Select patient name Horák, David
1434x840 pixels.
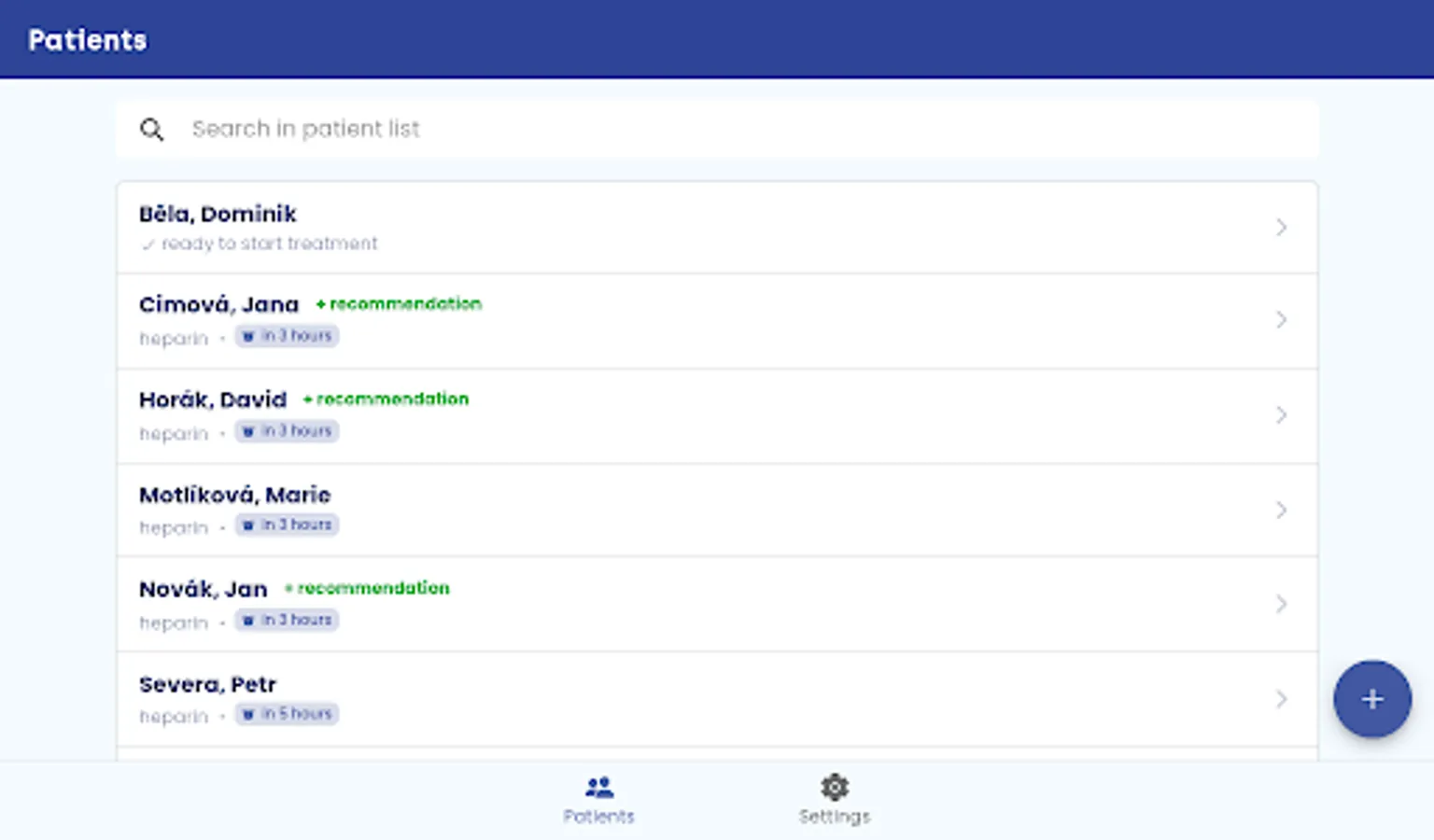(213, 399)
